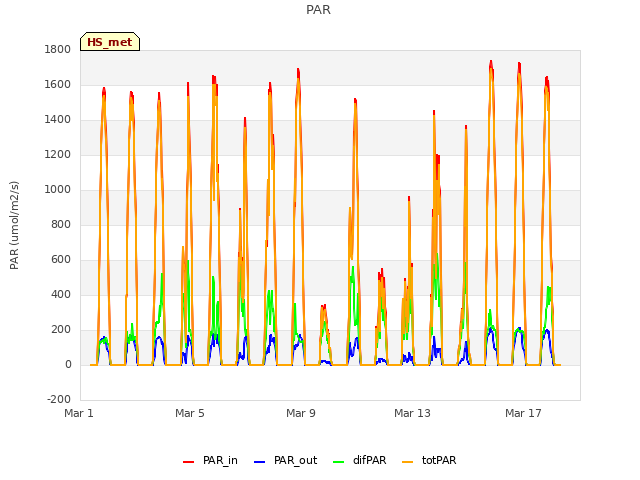
Task: Click the Mar 17 x-axis tick label
Action: click(523, 413)
